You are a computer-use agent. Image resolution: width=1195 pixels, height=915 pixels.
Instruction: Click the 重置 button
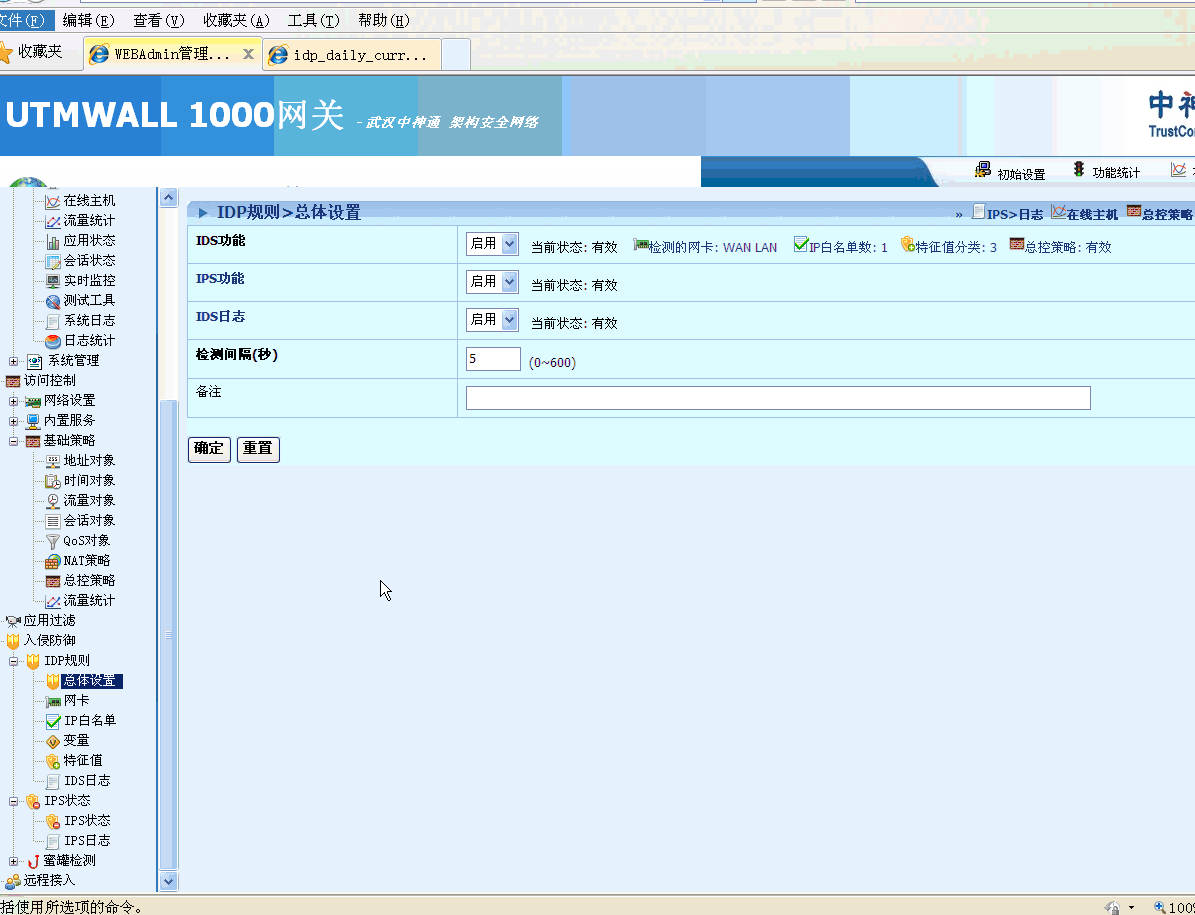(258, 449)
